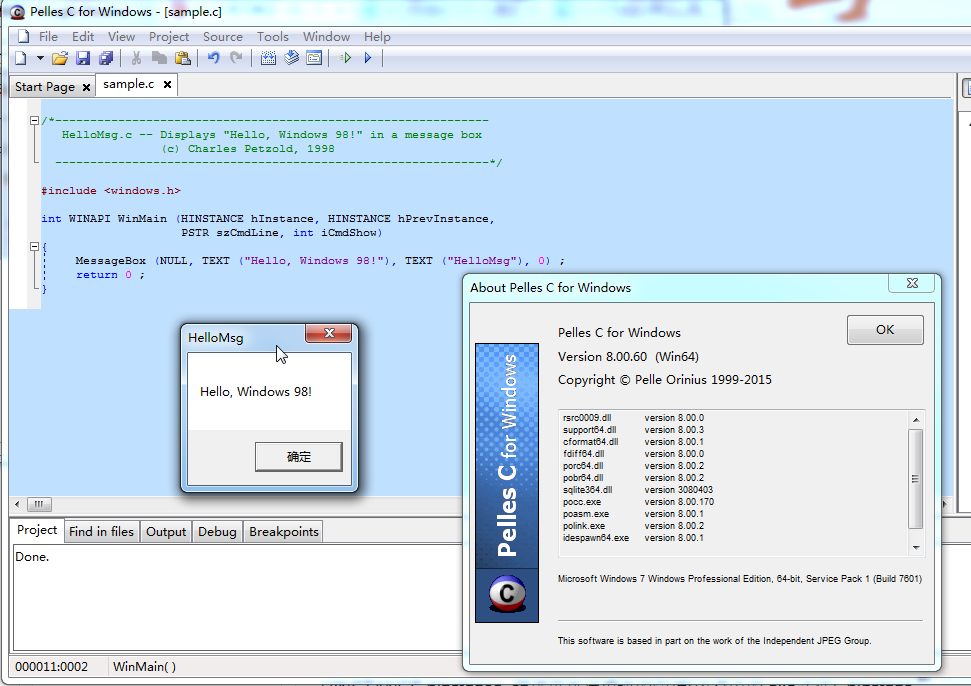Screen dimensions: 971x686
Task: Switch to the Find in files tab
Action: pos(101,532)
